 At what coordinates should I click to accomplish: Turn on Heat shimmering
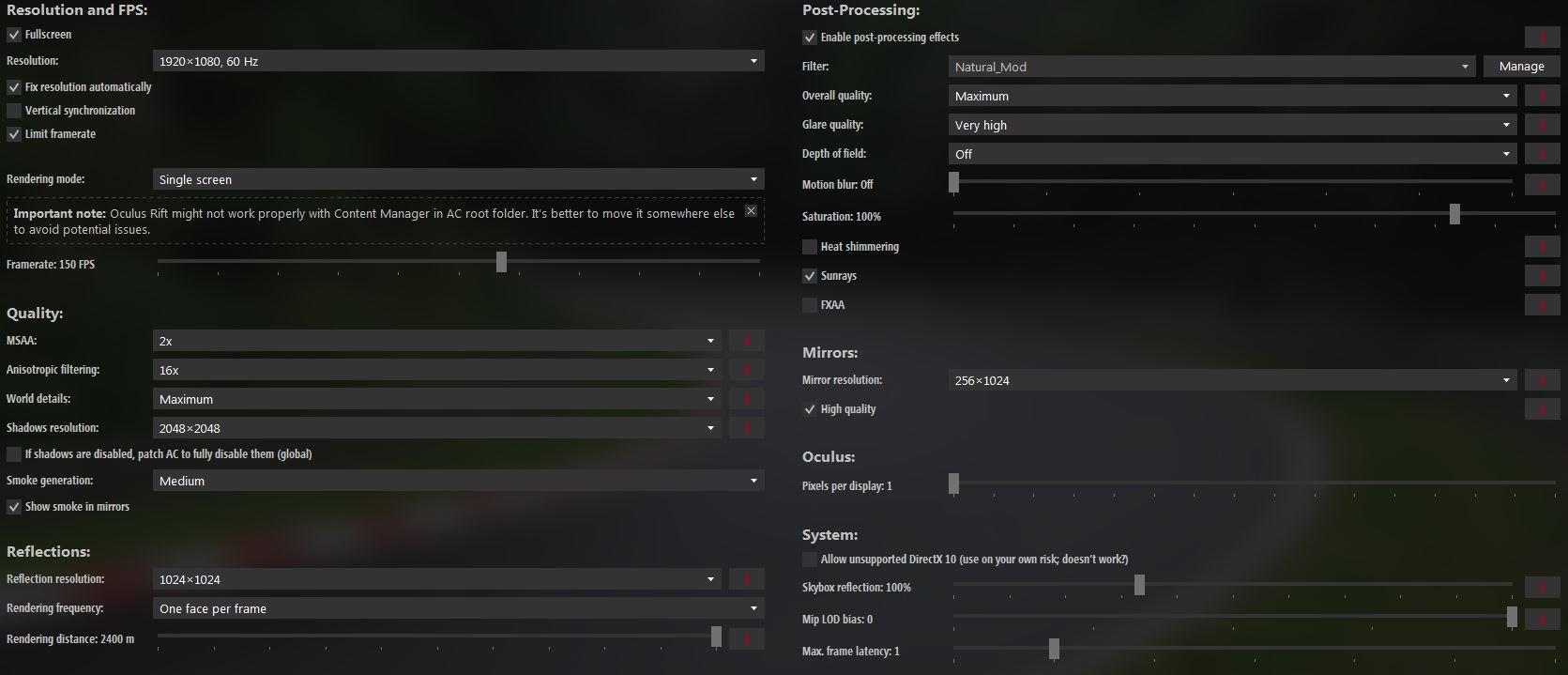pyautogui.click(x=810, y=247)
